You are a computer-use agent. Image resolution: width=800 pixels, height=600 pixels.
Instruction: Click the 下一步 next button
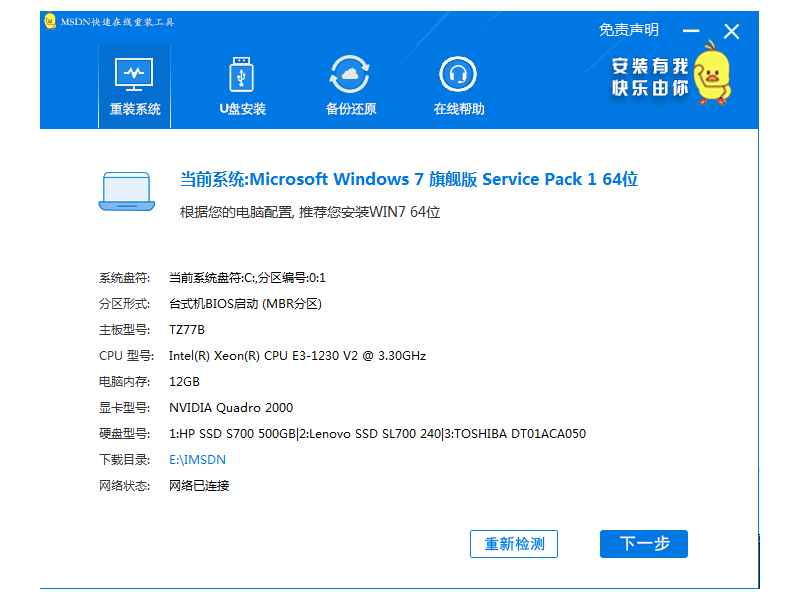pos(643,544)
